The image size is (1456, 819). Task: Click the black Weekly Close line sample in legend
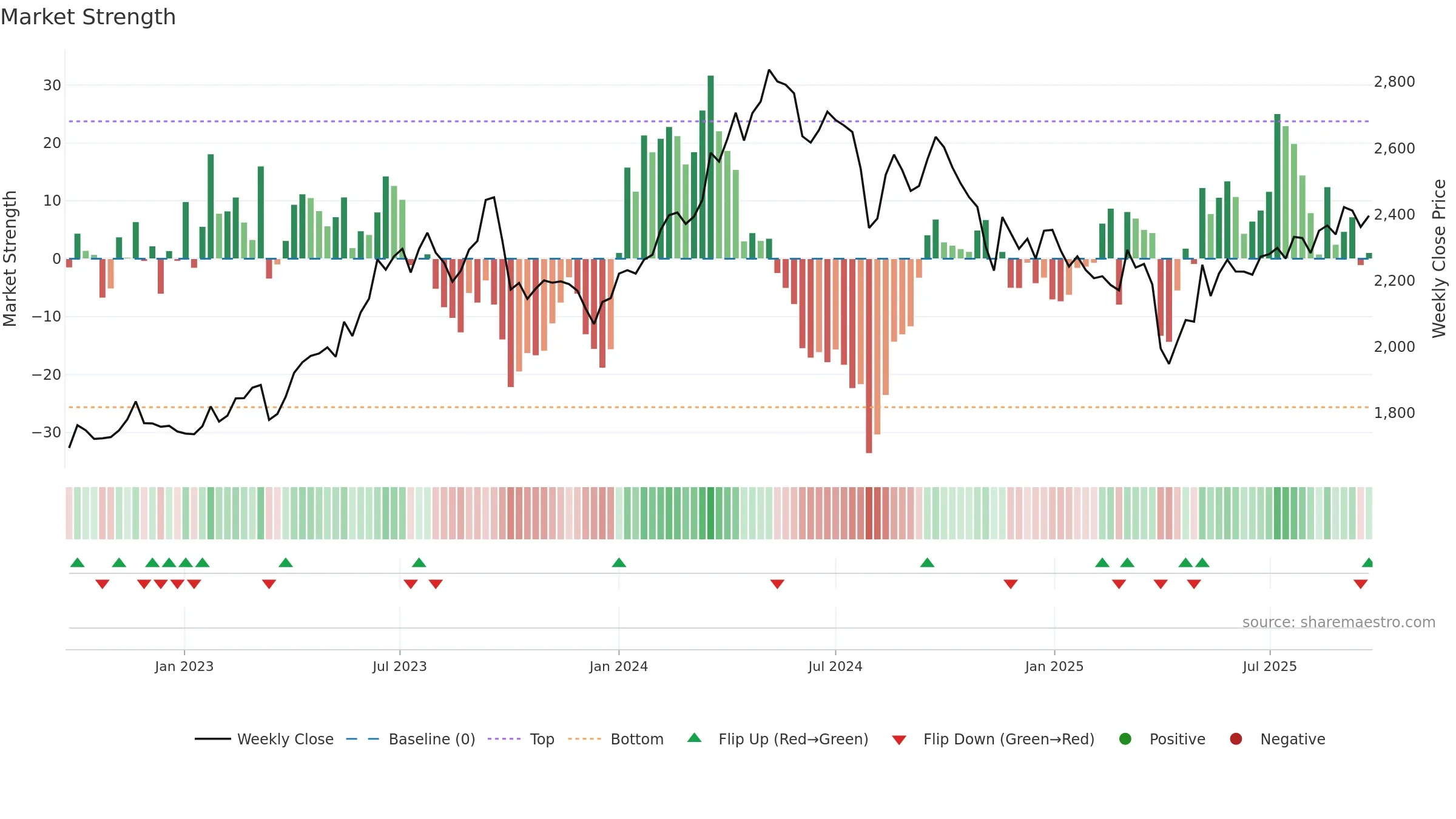tap(213, 739)
